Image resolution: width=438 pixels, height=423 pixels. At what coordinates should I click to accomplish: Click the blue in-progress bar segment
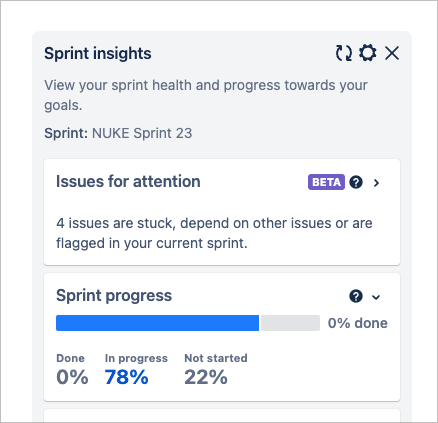click(x=157, y=323)
